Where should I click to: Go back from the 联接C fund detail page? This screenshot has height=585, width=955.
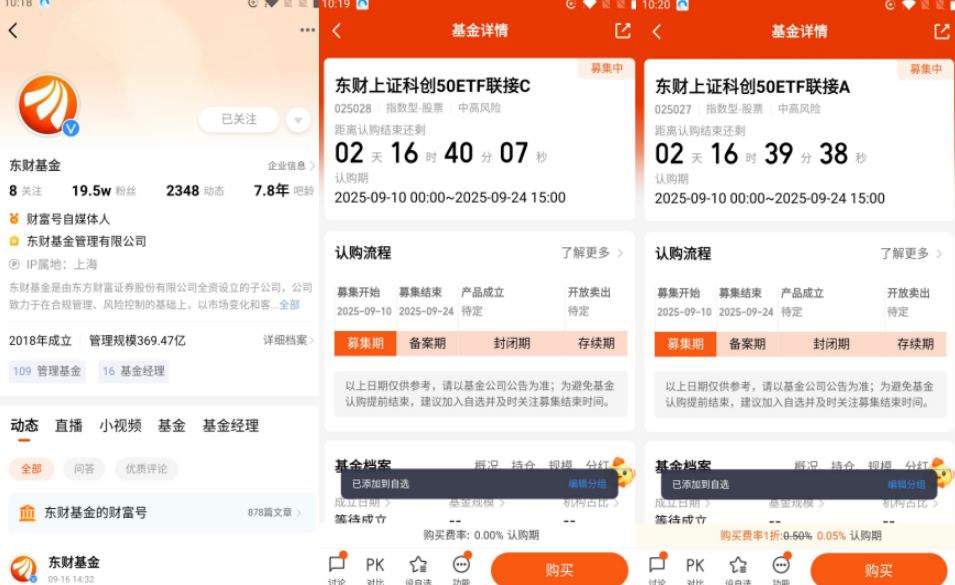337,30
